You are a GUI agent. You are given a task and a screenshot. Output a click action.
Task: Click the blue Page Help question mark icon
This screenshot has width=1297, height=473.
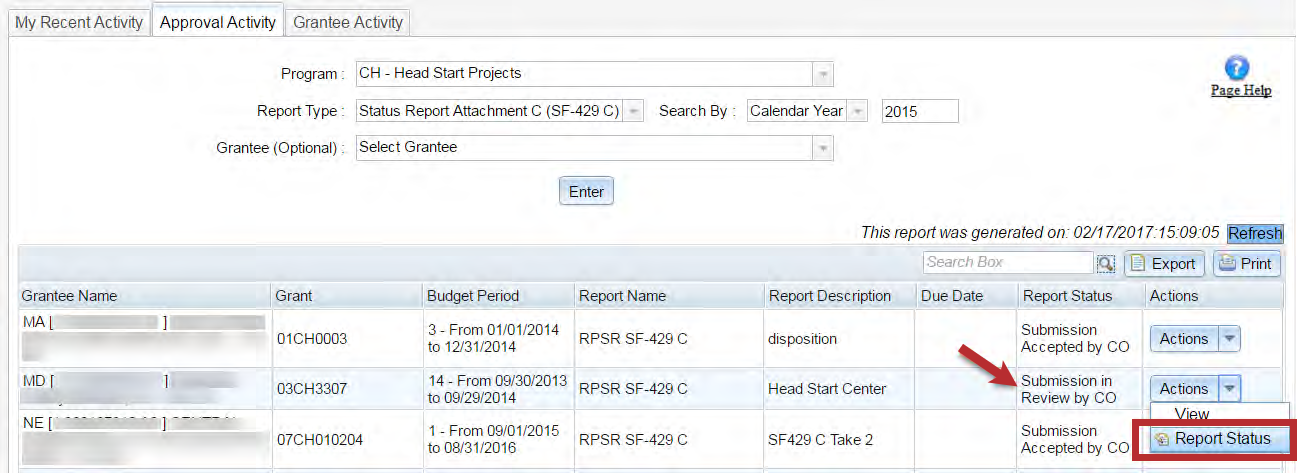[x=1238, y=68]
